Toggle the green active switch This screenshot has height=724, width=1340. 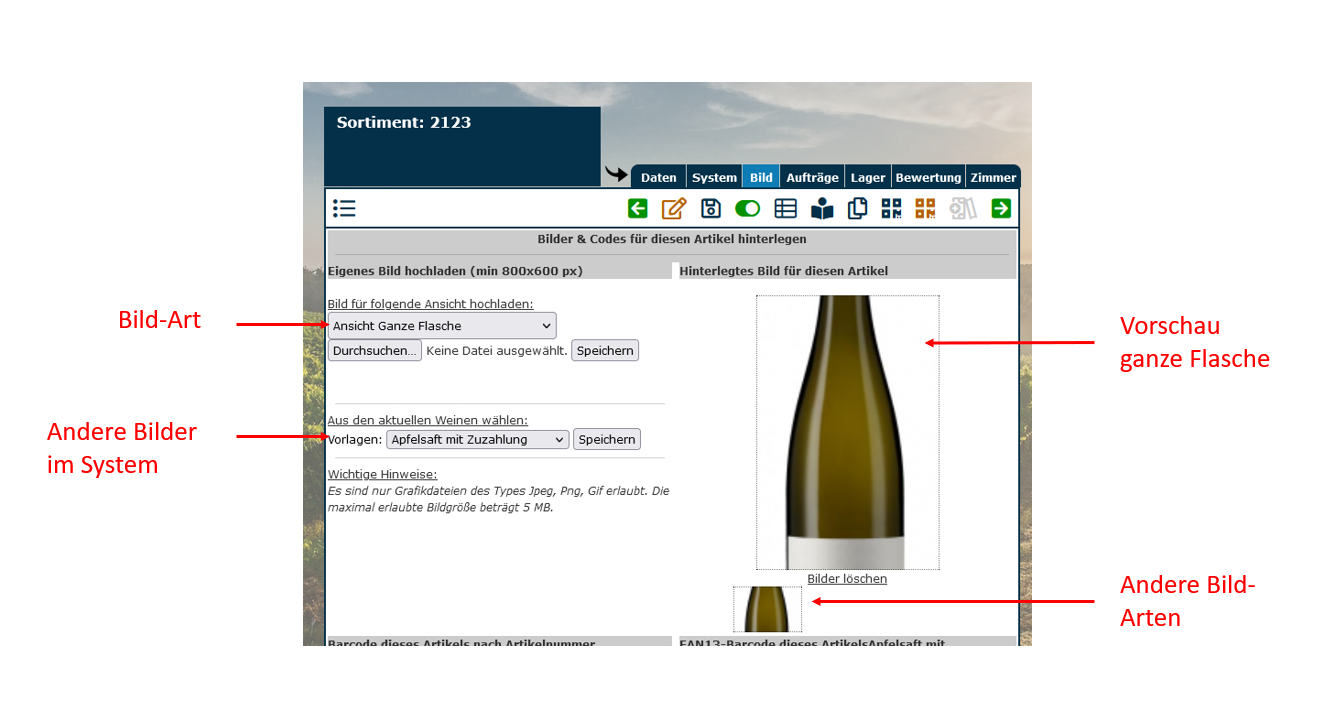click(747, 208)
